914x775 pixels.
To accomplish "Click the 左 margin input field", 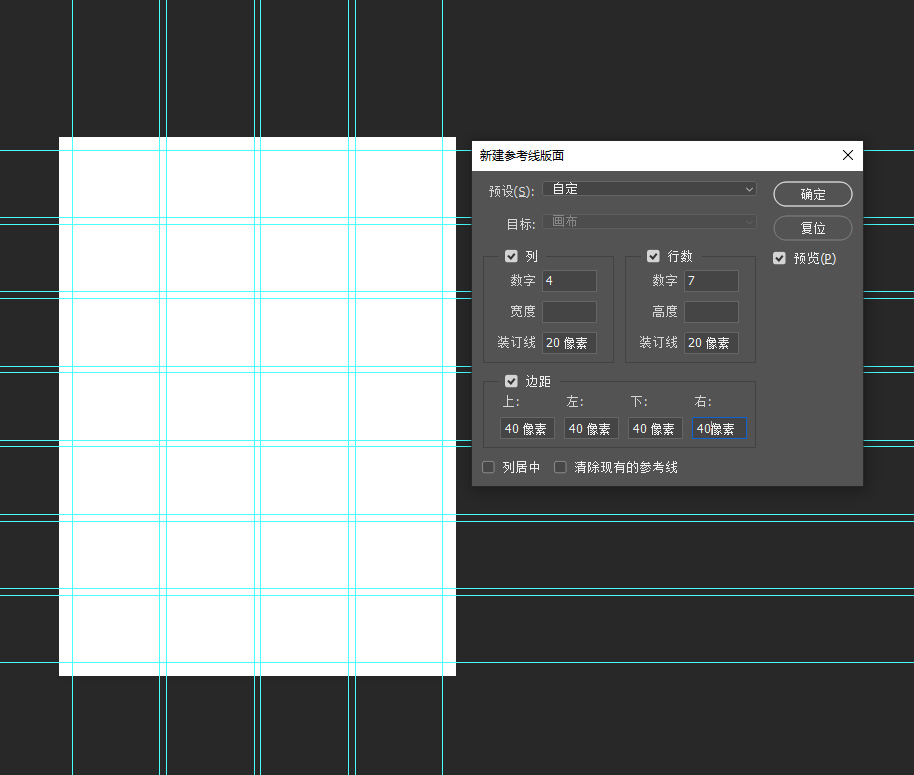I will [x=591, y=429].
